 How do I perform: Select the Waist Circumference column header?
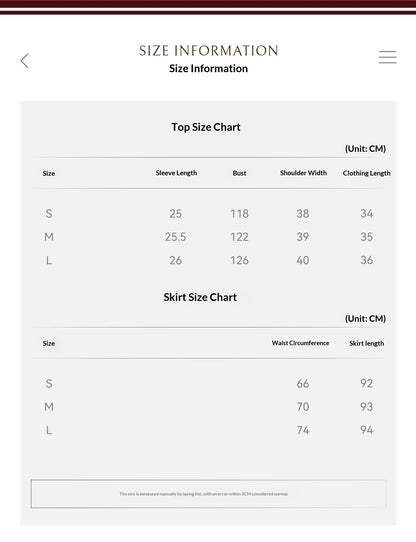(300, 343)
